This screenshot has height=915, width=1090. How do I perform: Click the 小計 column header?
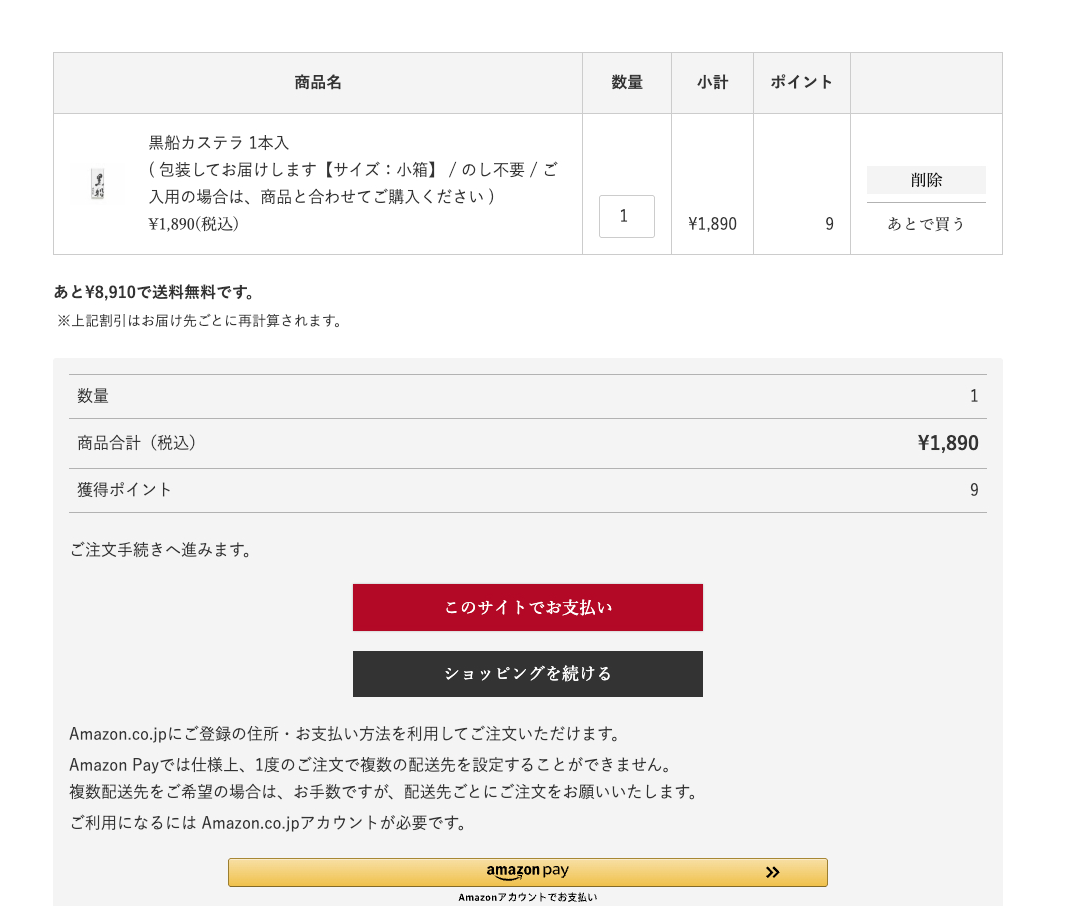[713, 83]
